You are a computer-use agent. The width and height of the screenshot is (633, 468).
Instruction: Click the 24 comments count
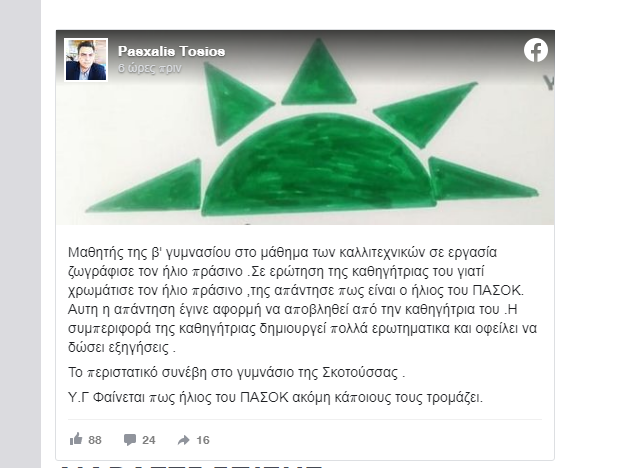coord(149,440)
